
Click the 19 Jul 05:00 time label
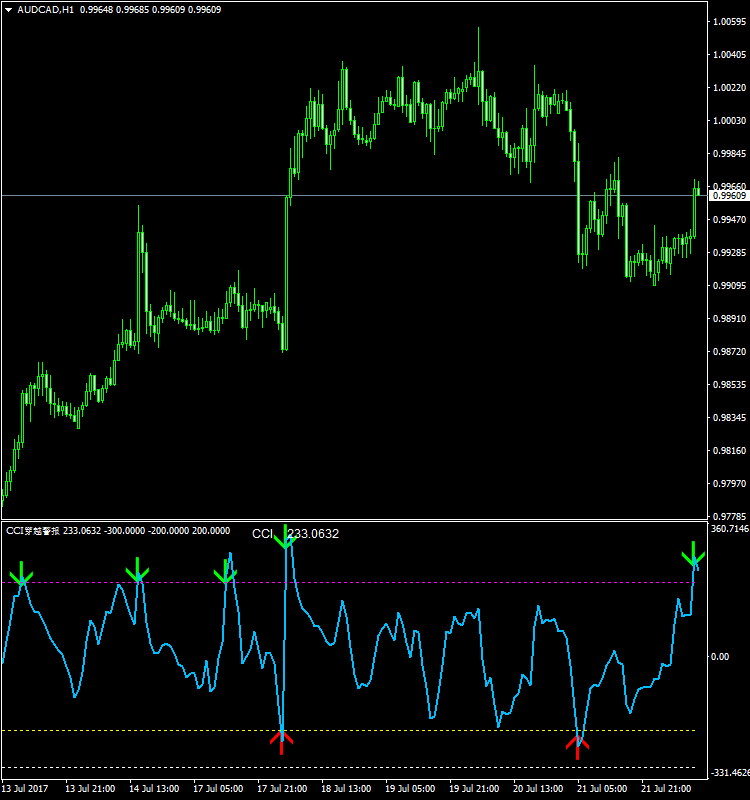coord(410,789)
